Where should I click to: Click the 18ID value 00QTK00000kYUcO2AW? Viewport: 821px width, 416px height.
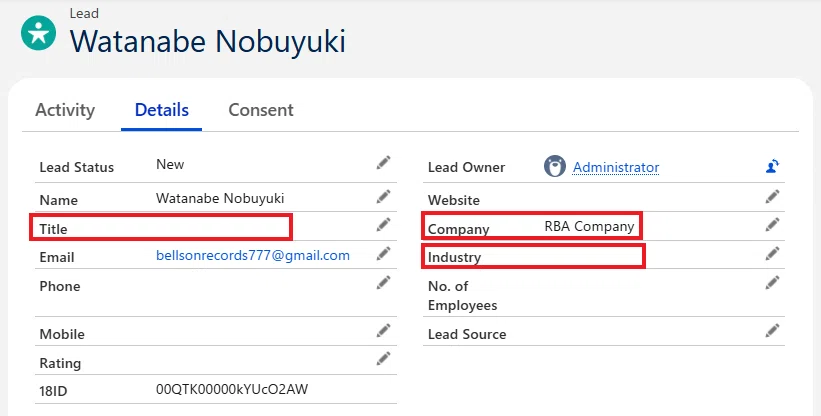[x=232, y=389]
